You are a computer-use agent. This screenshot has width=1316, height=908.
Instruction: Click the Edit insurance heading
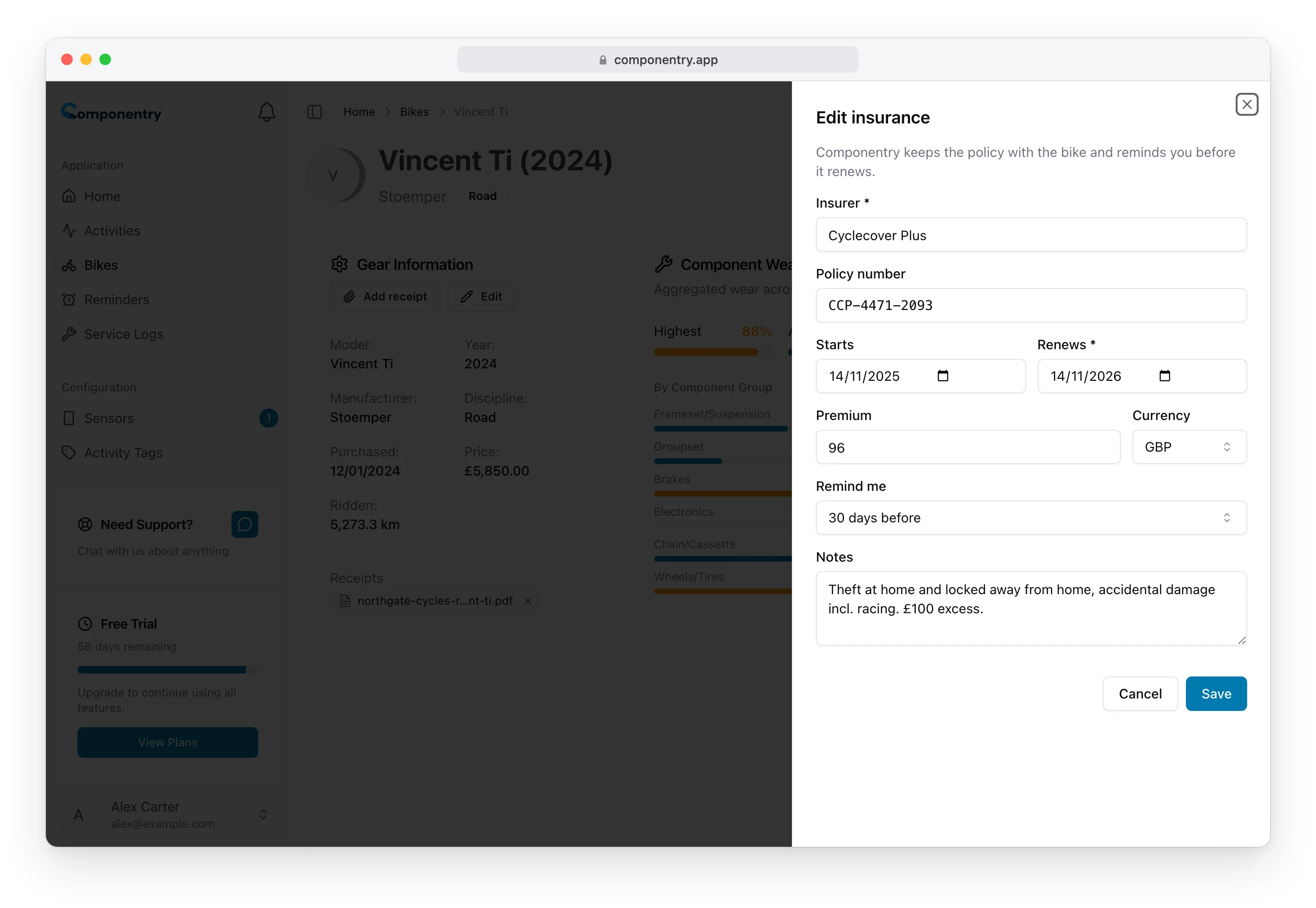click(x=872, y=117)
